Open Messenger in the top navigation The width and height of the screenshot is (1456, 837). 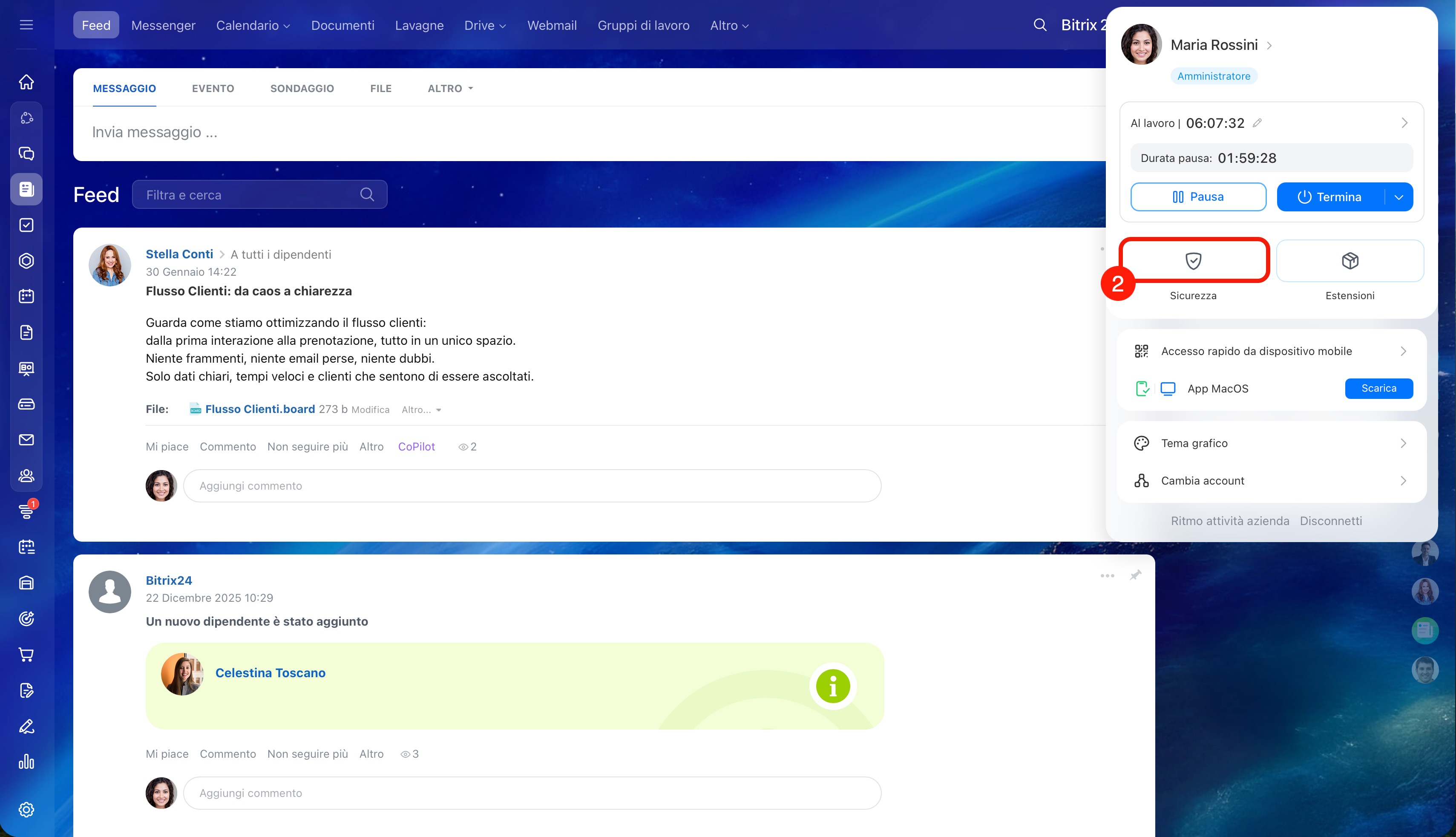(x=163, y=25)
